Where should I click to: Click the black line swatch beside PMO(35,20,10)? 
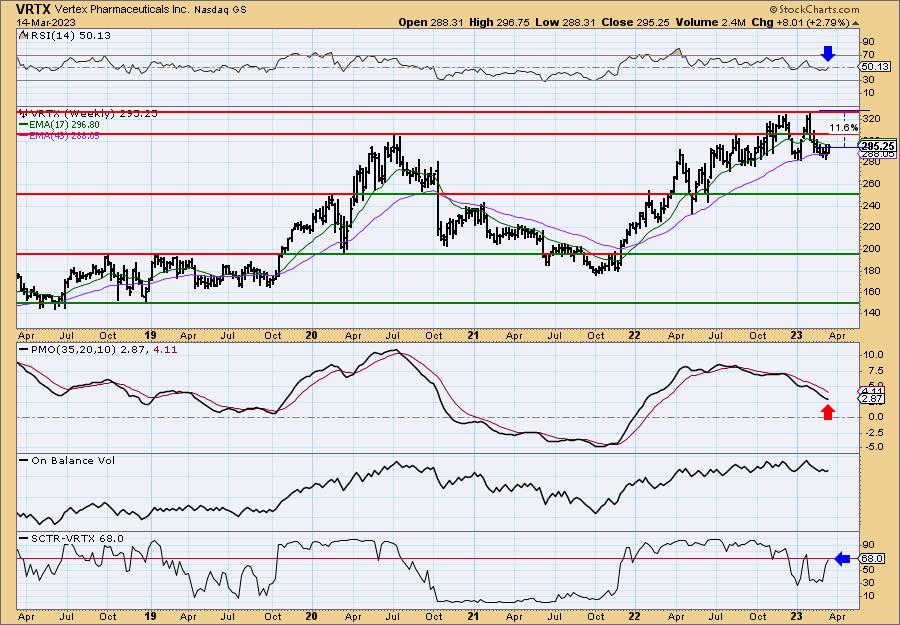(x=23, y=348)
